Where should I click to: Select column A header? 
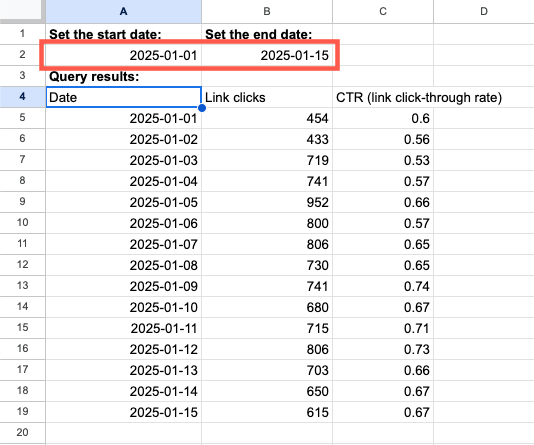[x=124, y=12]
